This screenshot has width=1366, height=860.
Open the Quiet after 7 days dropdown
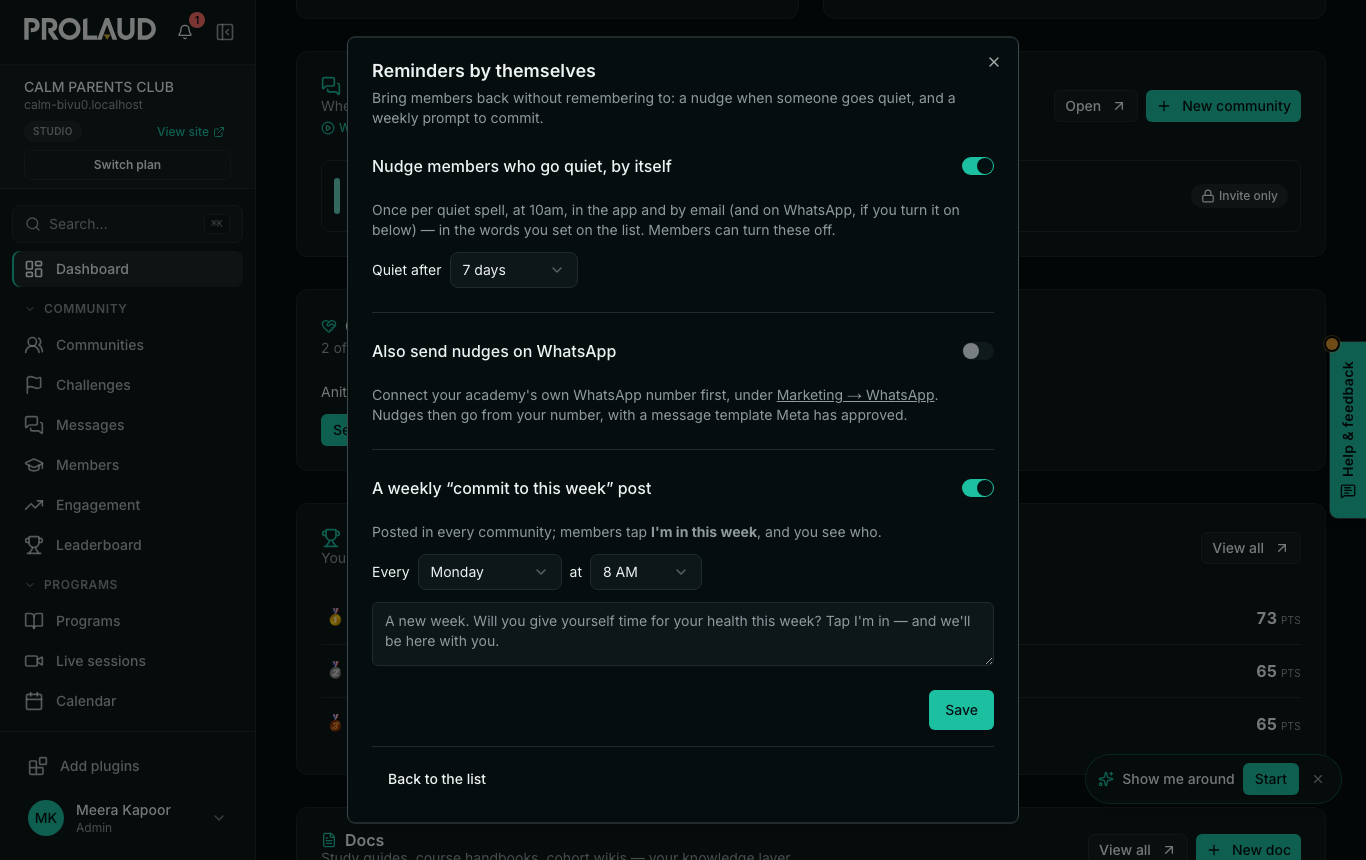[514, 270]
